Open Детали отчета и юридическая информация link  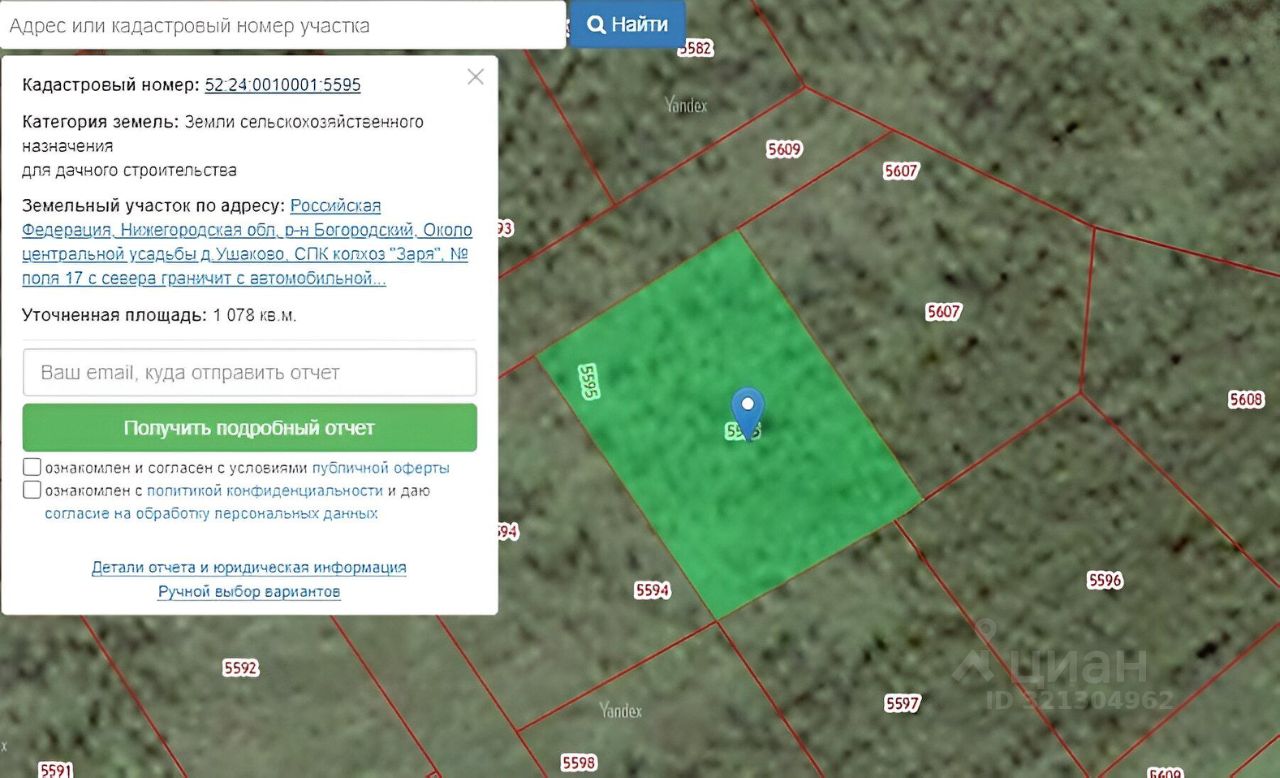pos(249,568)
